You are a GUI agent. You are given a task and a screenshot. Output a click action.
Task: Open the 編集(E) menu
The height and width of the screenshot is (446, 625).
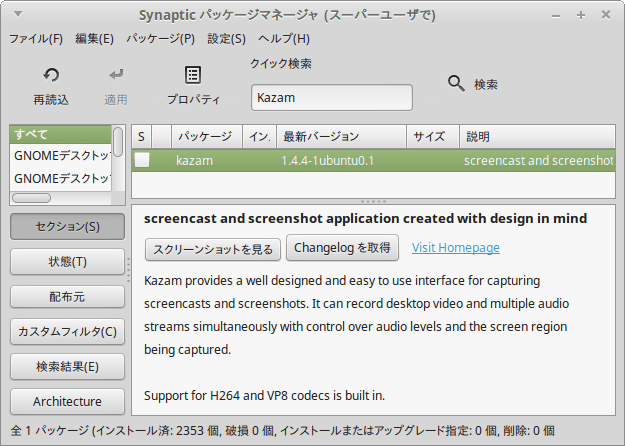click(94, 39)
